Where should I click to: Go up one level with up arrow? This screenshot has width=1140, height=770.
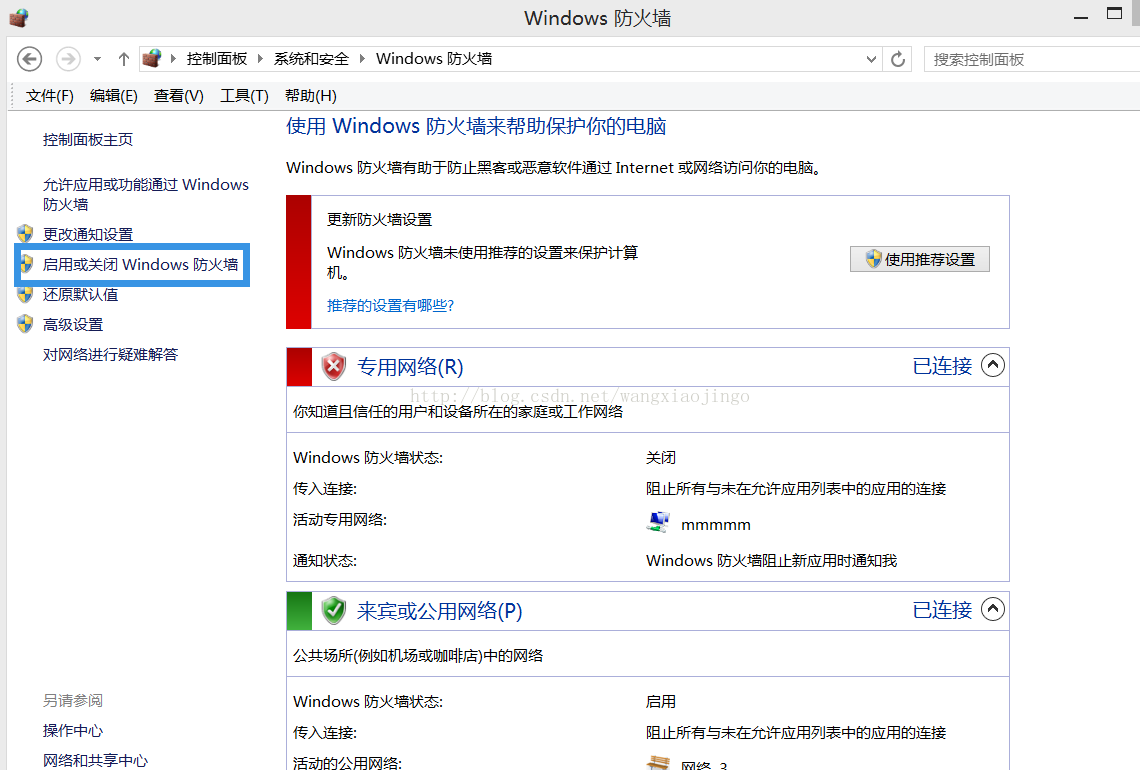pos(124,60)
